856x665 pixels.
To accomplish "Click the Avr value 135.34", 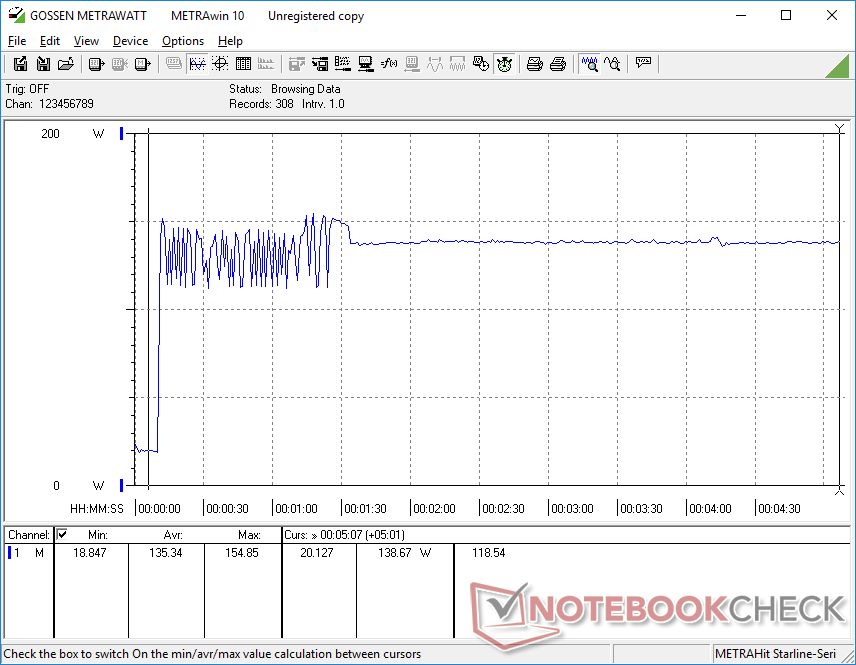I will [165, 553].
